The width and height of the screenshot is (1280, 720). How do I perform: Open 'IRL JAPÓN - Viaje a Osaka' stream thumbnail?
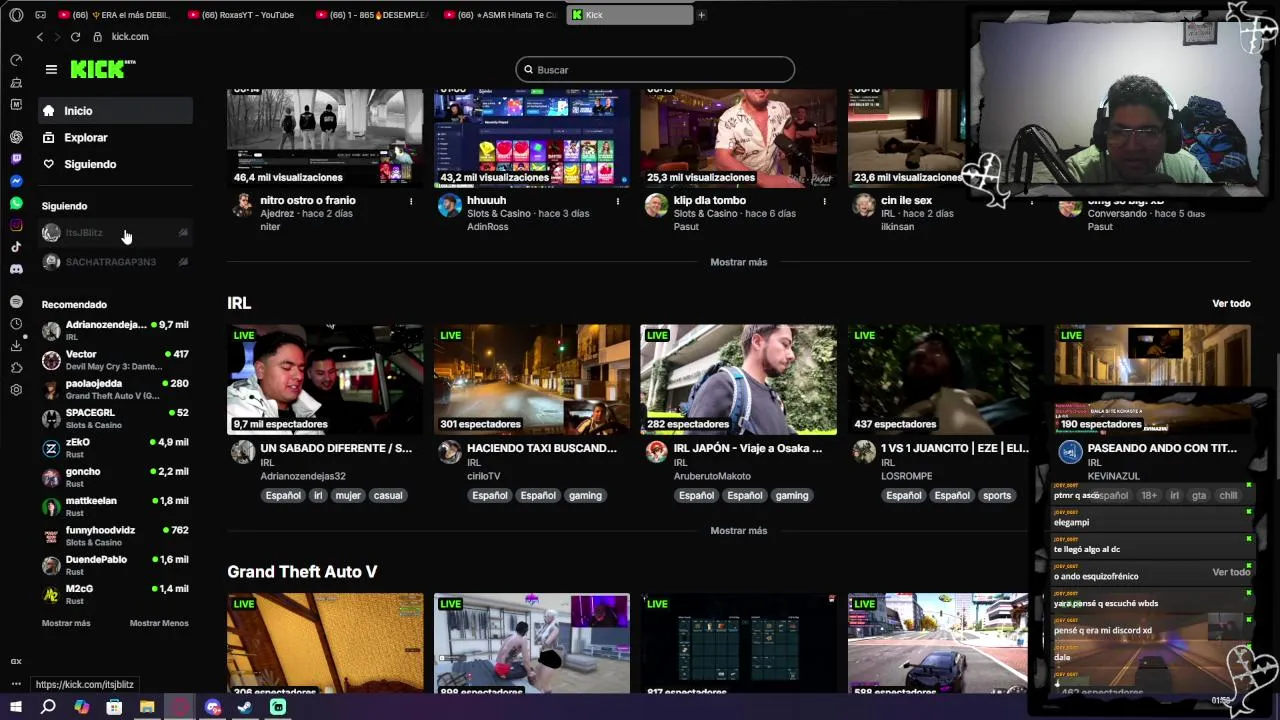738,380
